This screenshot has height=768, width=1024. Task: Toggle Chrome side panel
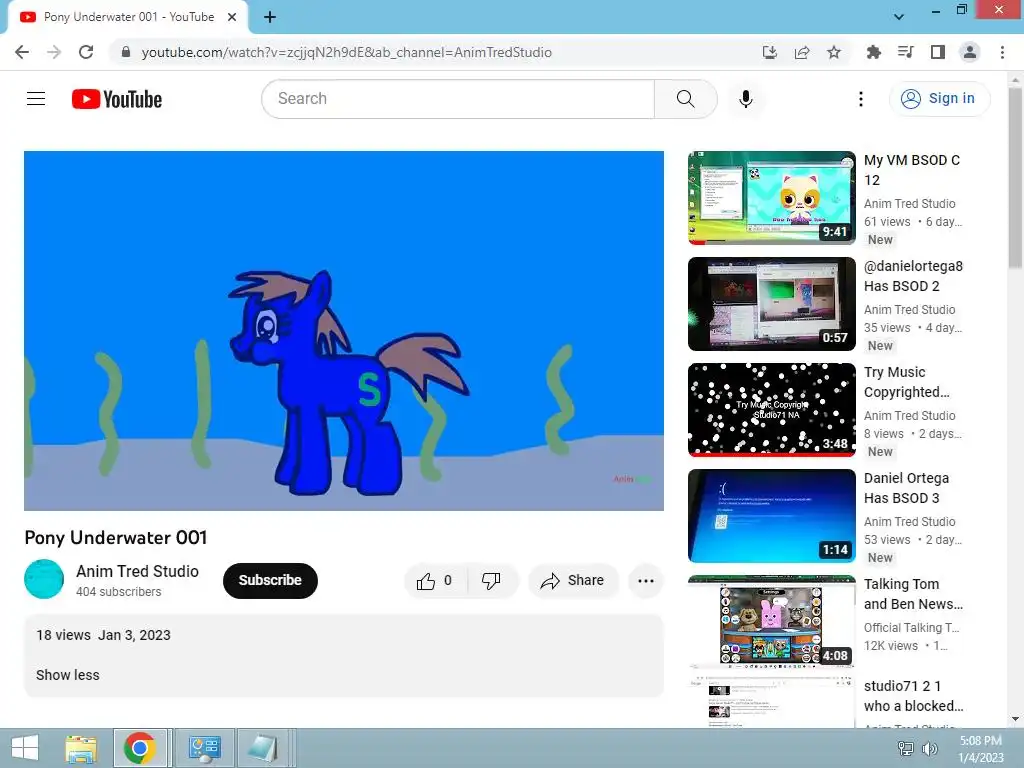938,52
